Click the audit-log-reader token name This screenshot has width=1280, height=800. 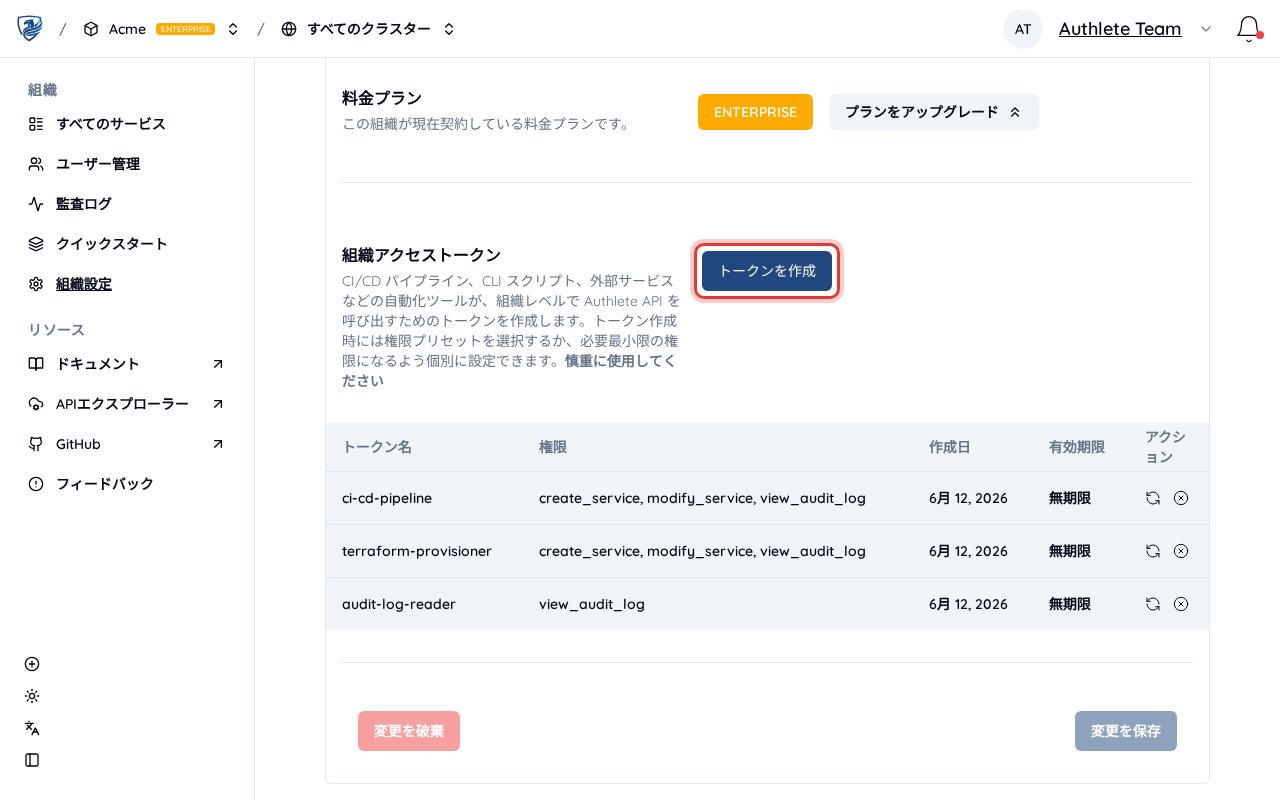pyautogui.click(x=399, y=604)
